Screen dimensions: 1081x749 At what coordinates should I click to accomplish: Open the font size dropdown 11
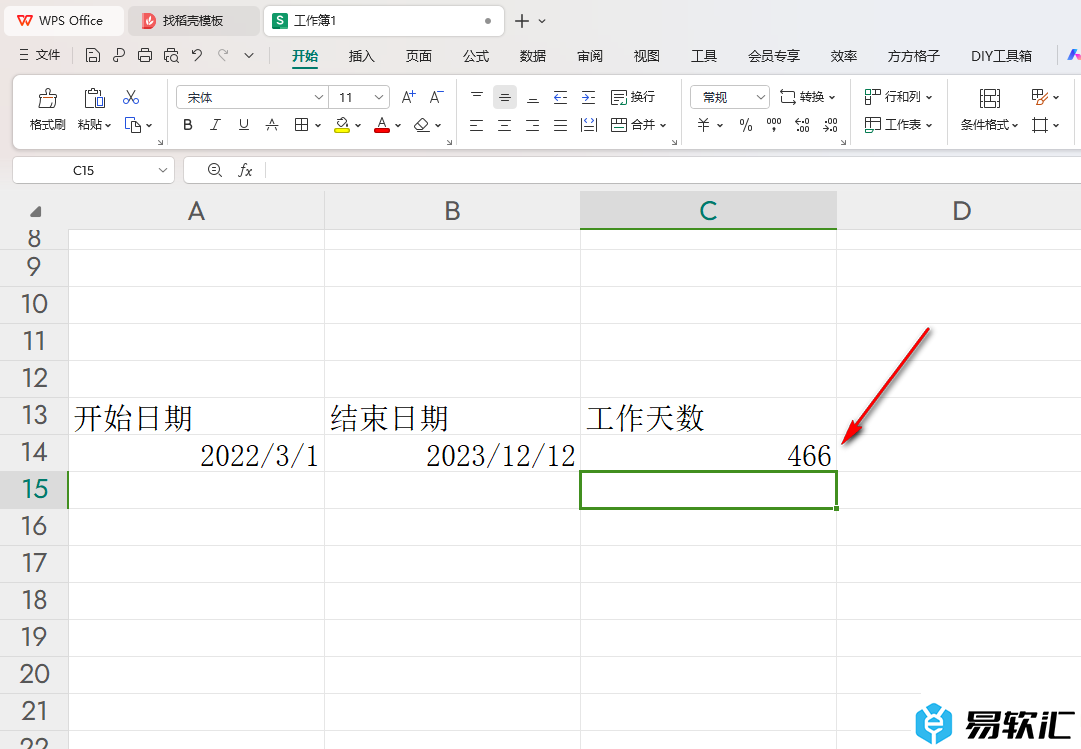pyautogui.click(x=378, y=97)
